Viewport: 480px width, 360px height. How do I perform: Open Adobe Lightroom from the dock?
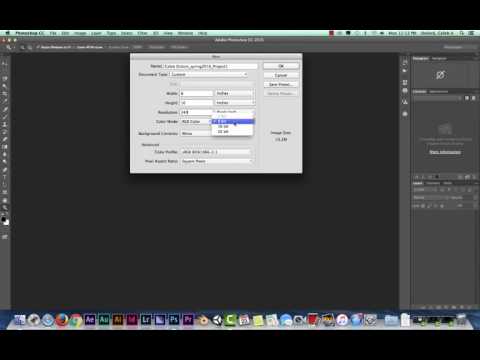click(146, 320)
